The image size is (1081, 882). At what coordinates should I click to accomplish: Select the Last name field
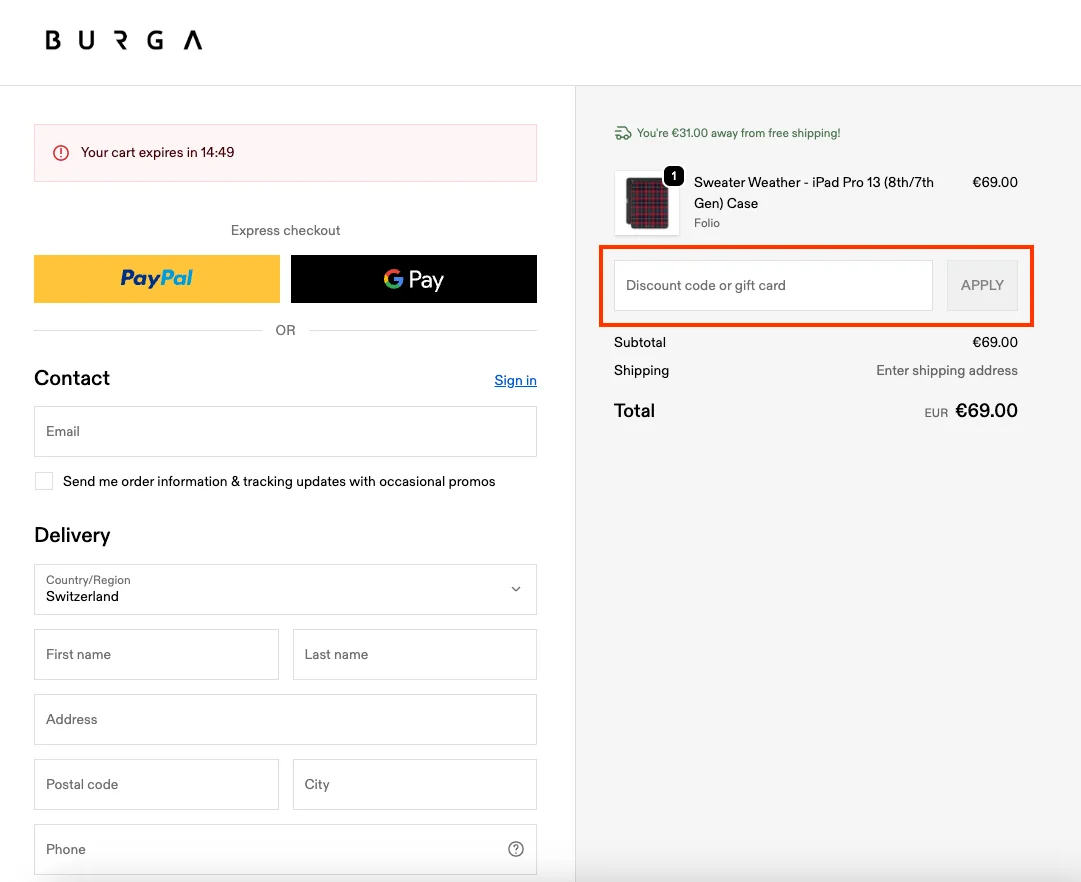[x=414, y=654]
